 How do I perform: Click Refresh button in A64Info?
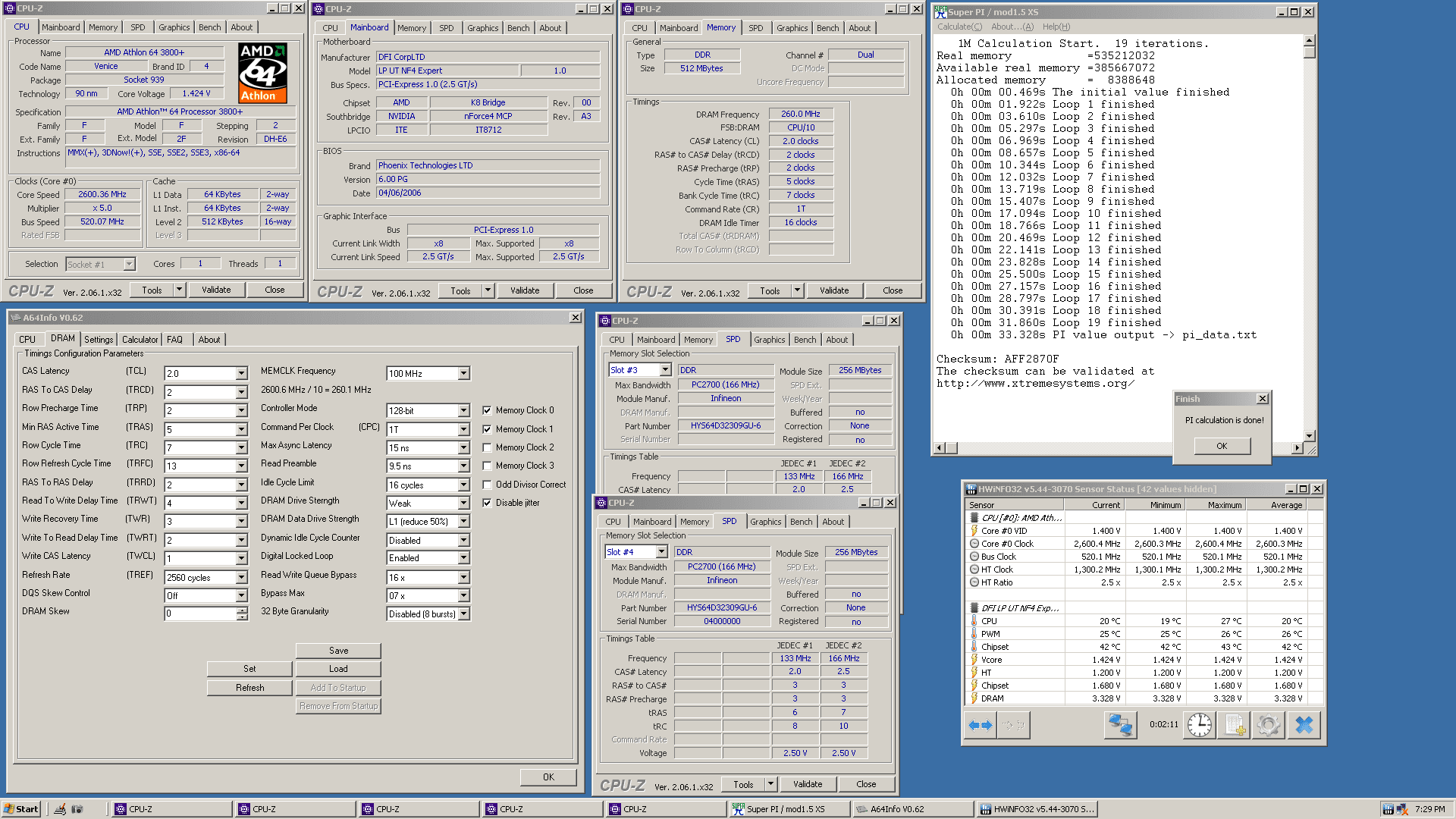click(249, 688)
